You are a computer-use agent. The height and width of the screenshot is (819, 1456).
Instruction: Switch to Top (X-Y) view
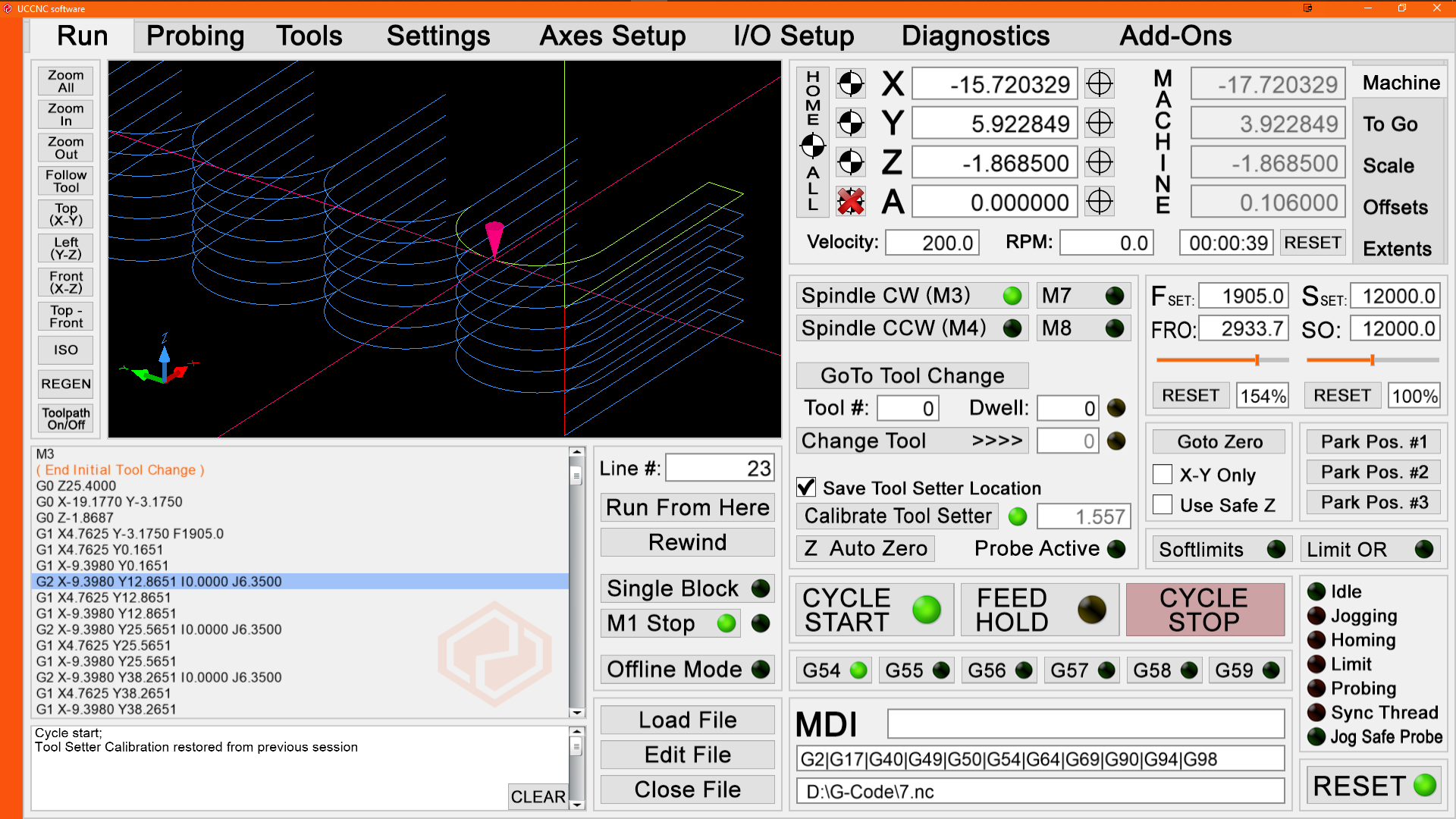click(66, 215)
